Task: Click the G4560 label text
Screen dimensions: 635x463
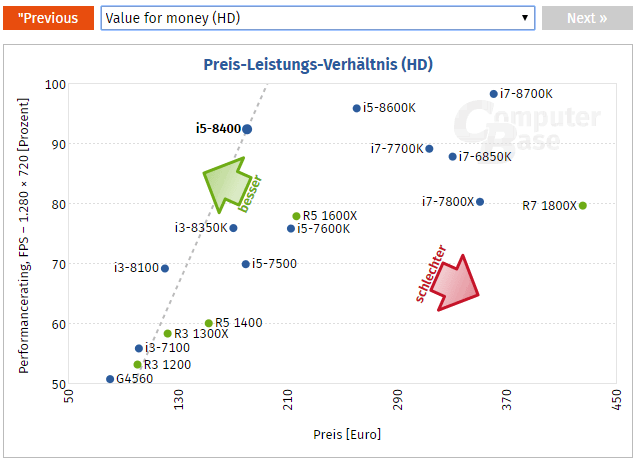Action: 134,379
